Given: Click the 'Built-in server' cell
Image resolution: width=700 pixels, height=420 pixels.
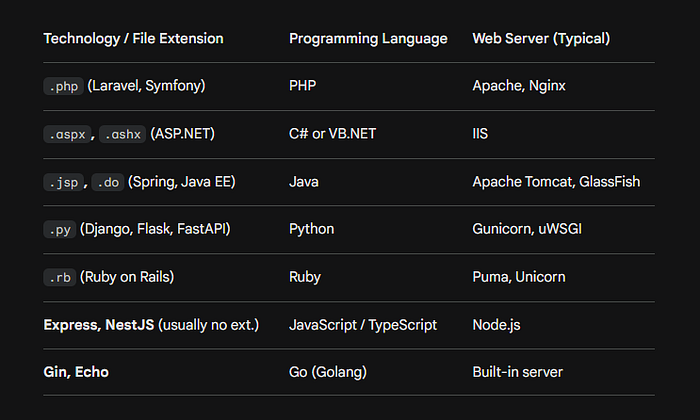Looking at the screenshot, I should coord(517,372).
